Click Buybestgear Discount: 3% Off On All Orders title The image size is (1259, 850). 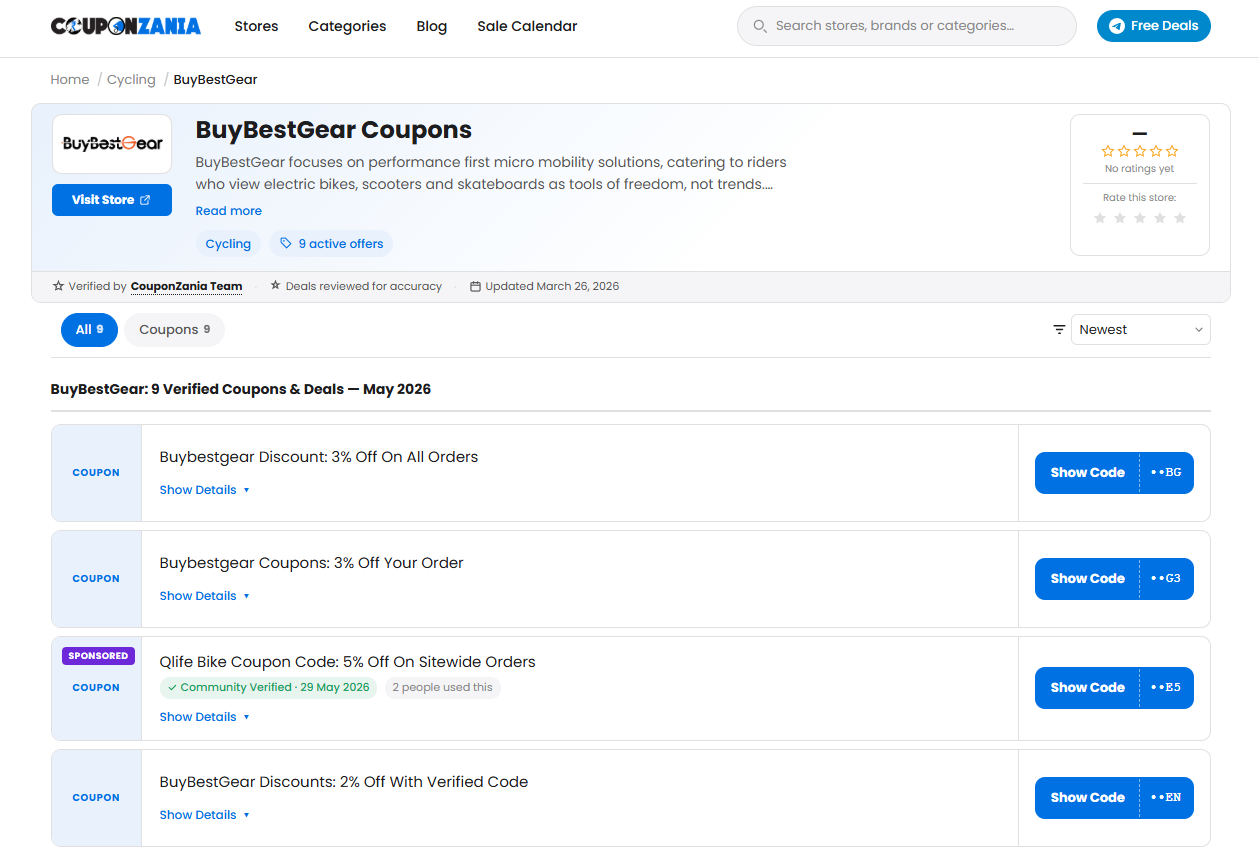319,457
